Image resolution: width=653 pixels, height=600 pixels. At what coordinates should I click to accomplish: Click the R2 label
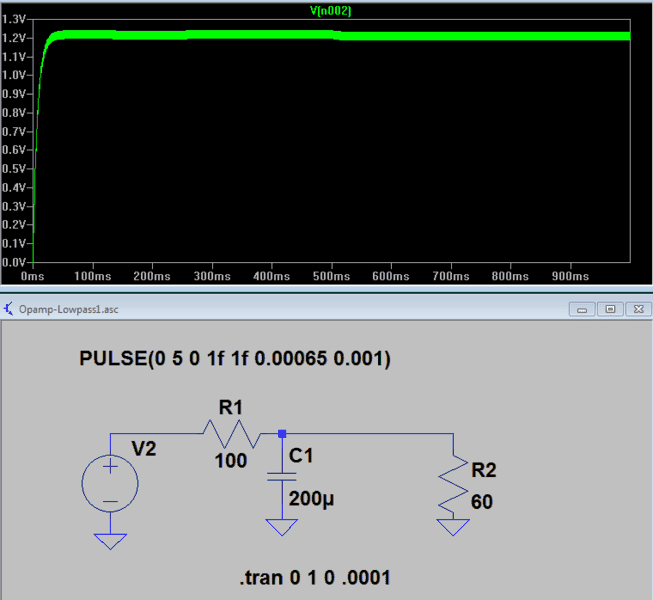(484, 471)
